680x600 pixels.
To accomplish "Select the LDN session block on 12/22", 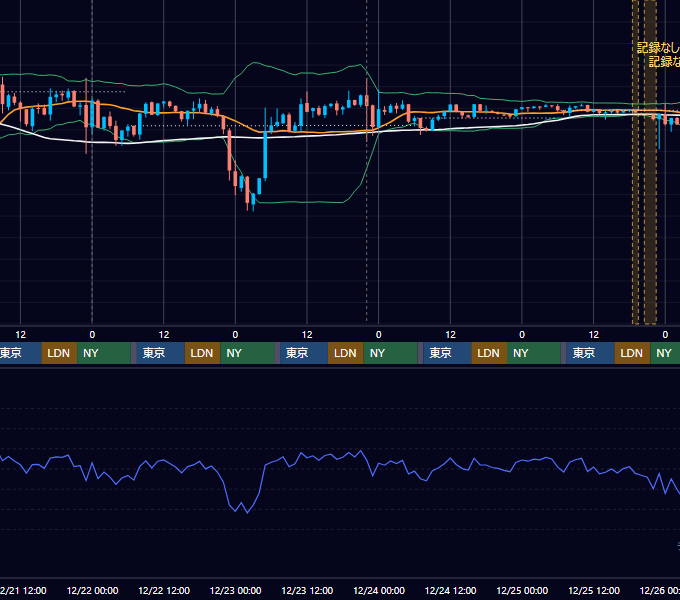I will point(203,353).
